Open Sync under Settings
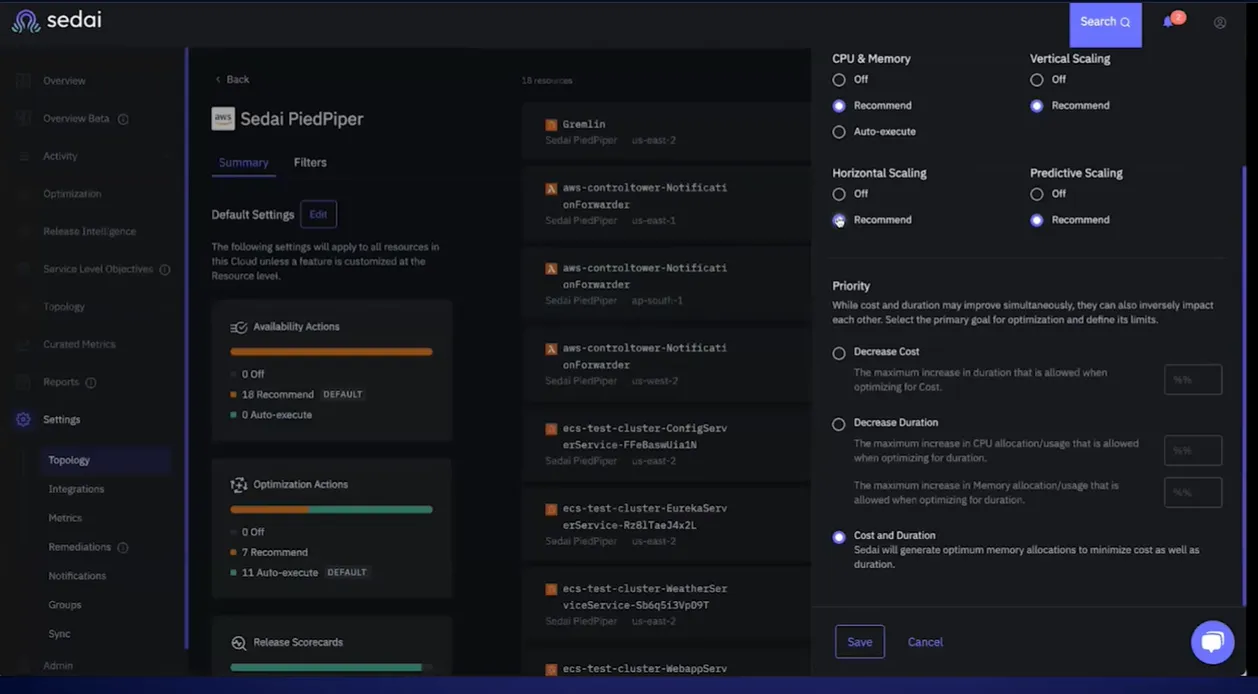This screenshot has width=1258, height=694. tap(59, 635)
